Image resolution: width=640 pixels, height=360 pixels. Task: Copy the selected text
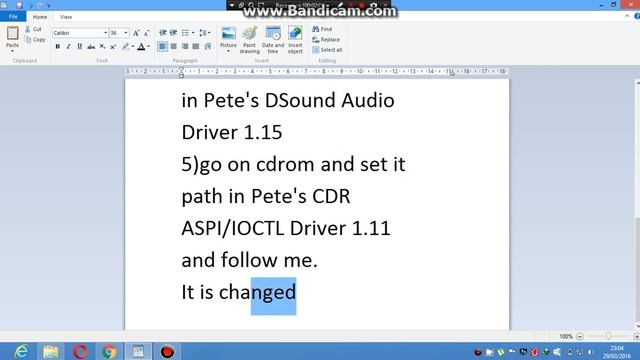pyautogui.click(x=34, y=40)
